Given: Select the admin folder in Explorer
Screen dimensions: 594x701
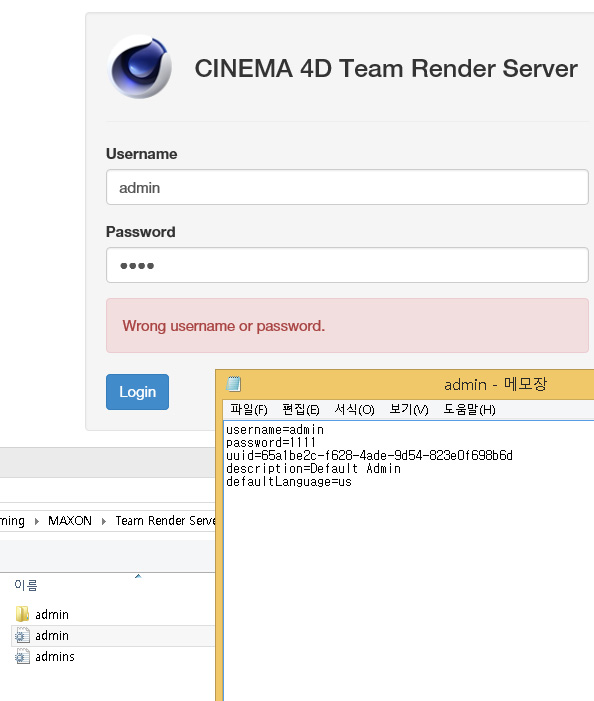Looking at the screenshot, I should pos(52,615).
